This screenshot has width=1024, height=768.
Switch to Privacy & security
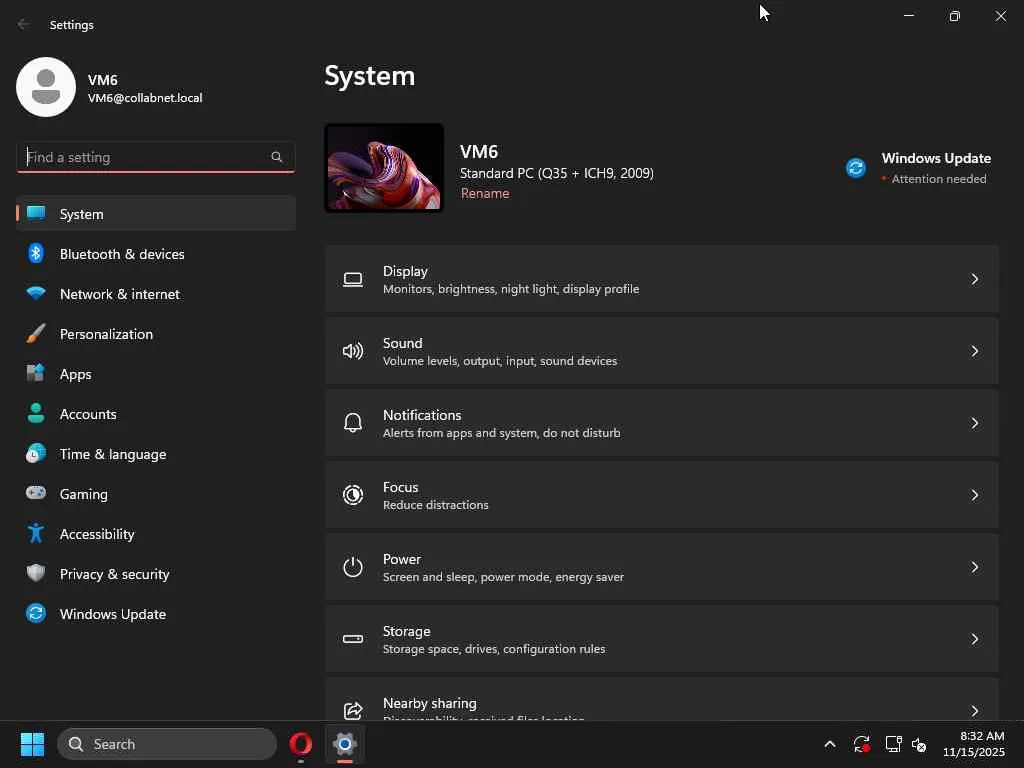point(156,573)
